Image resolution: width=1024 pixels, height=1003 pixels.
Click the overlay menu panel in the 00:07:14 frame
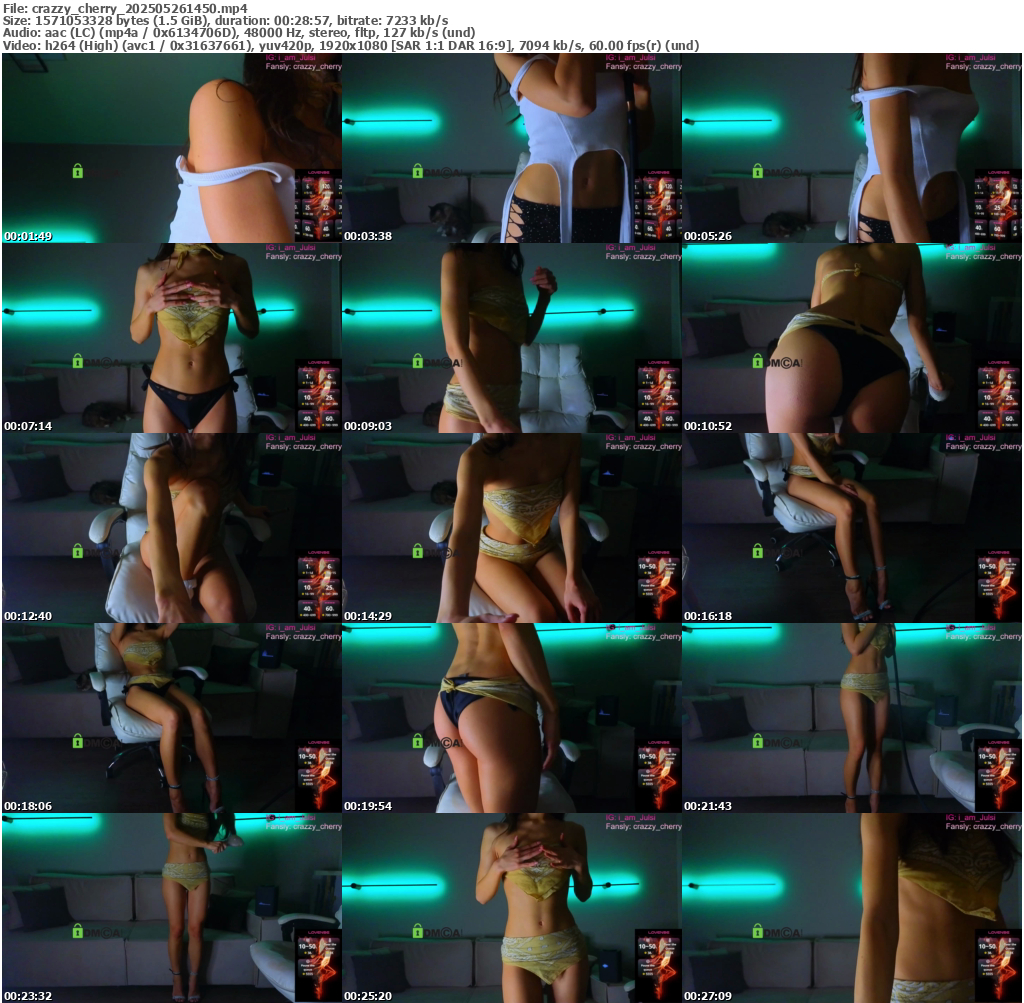click(319, 395)
